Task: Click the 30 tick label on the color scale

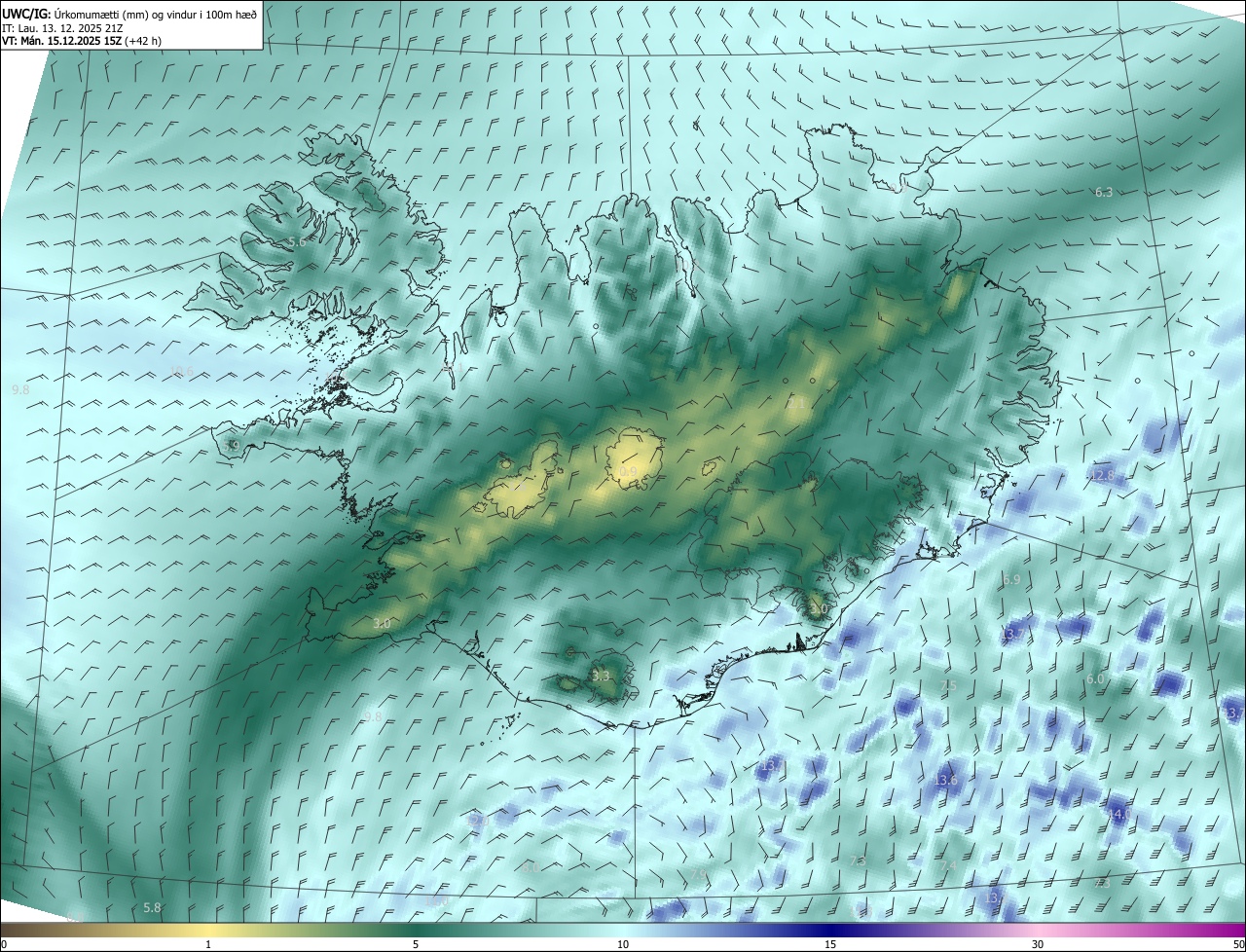Action: pos(1038,944)
